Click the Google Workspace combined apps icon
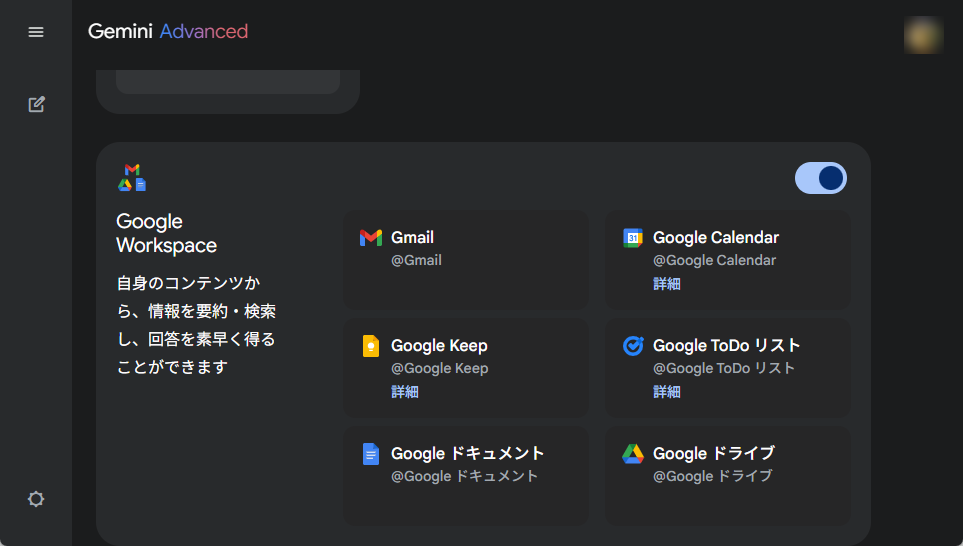Image resolution: width=963 pixels, height=546 pixels. coord(132,177)
